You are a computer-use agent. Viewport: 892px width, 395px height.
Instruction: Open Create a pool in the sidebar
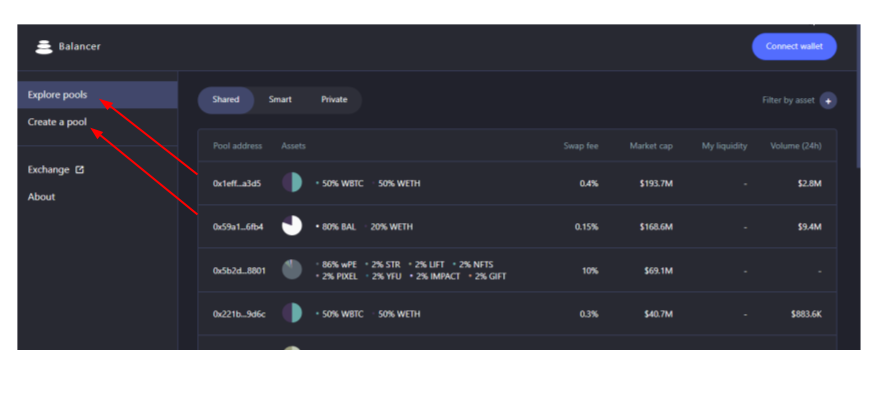[x=57, y=122]
